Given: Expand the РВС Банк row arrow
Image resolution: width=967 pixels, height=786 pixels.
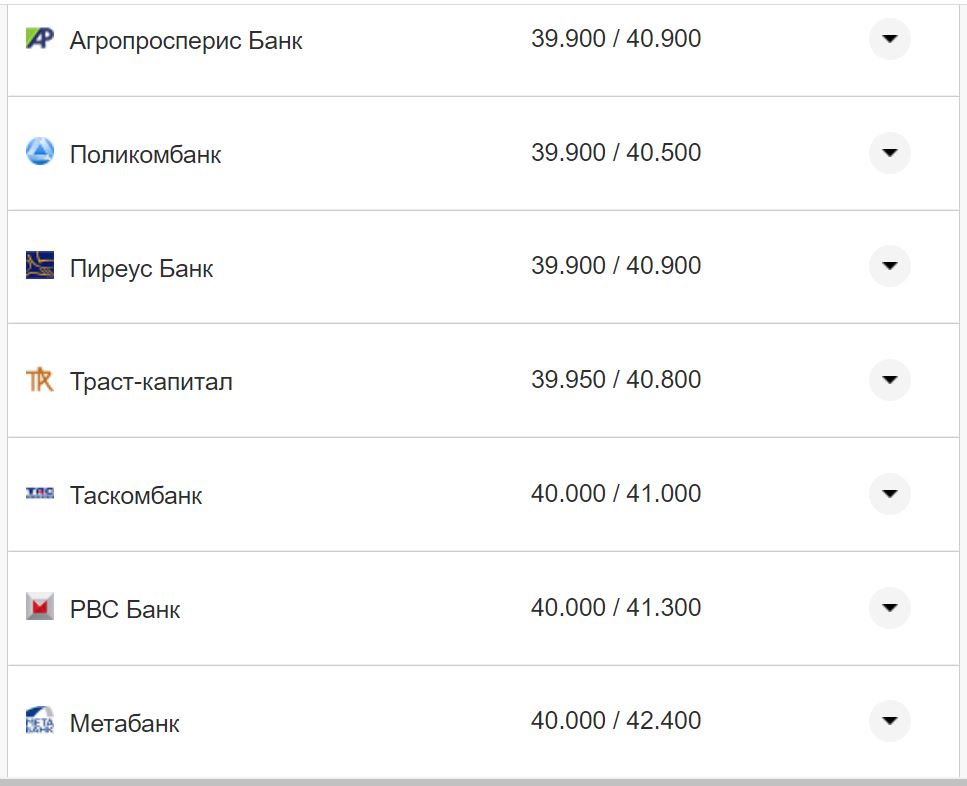Looking at the screenshot, I should (x=889, y=607).
